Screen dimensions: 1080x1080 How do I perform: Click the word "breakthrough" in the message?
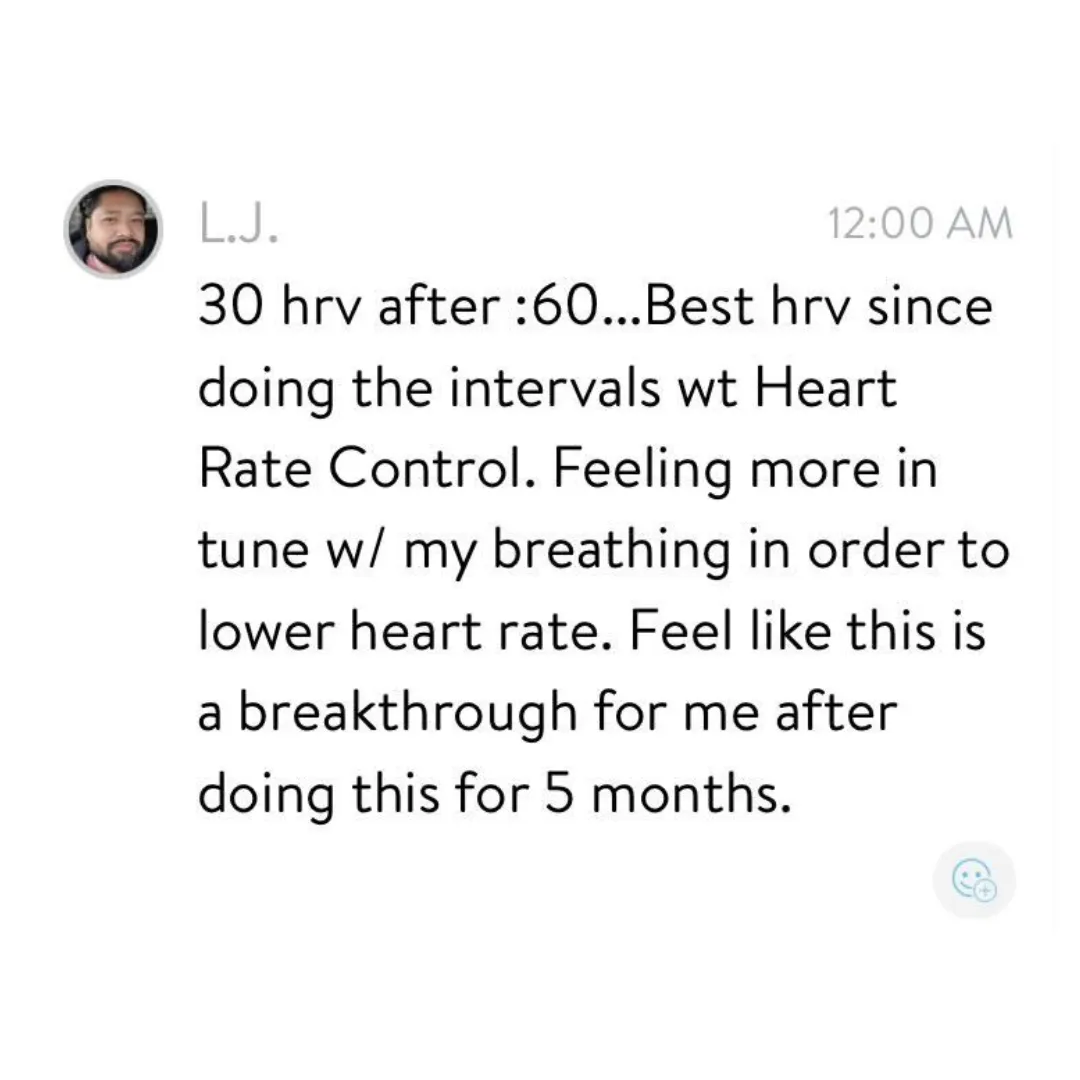408,714
